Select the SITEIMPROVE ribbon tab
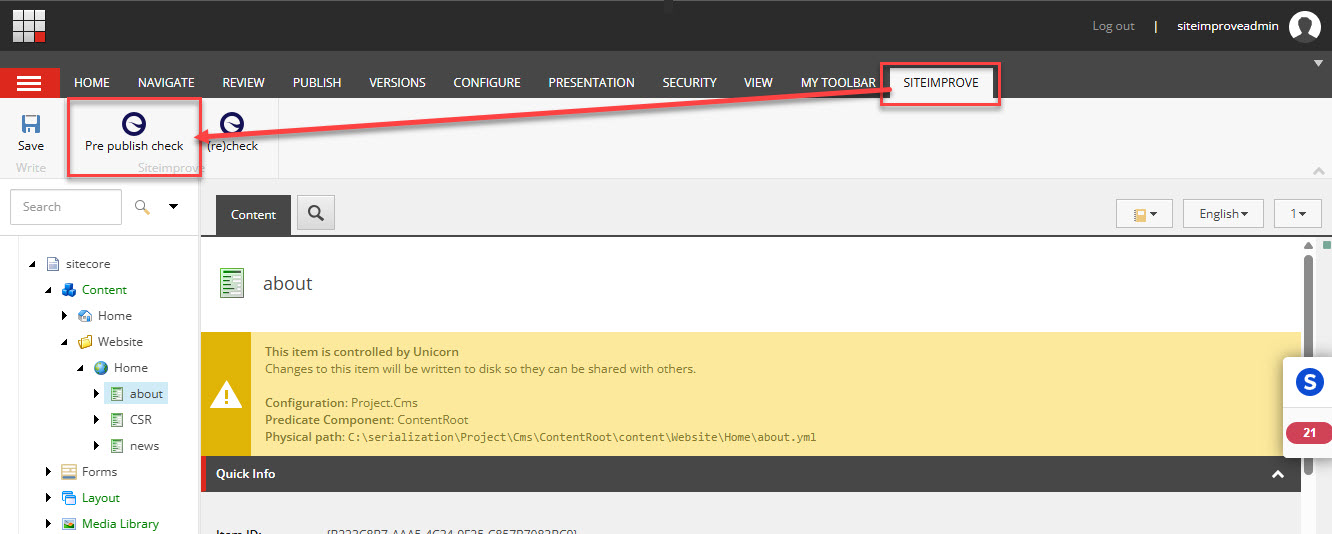1332x534 pixels. (941, 83)
